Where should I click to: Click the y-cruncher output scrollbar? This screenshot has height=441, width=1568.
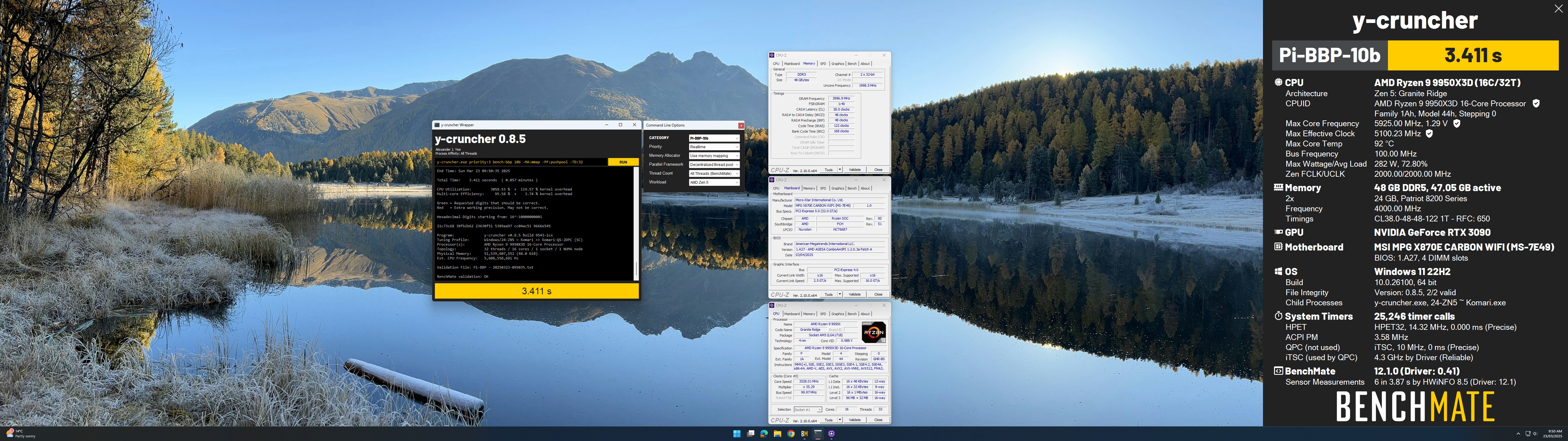pos(636,224)
